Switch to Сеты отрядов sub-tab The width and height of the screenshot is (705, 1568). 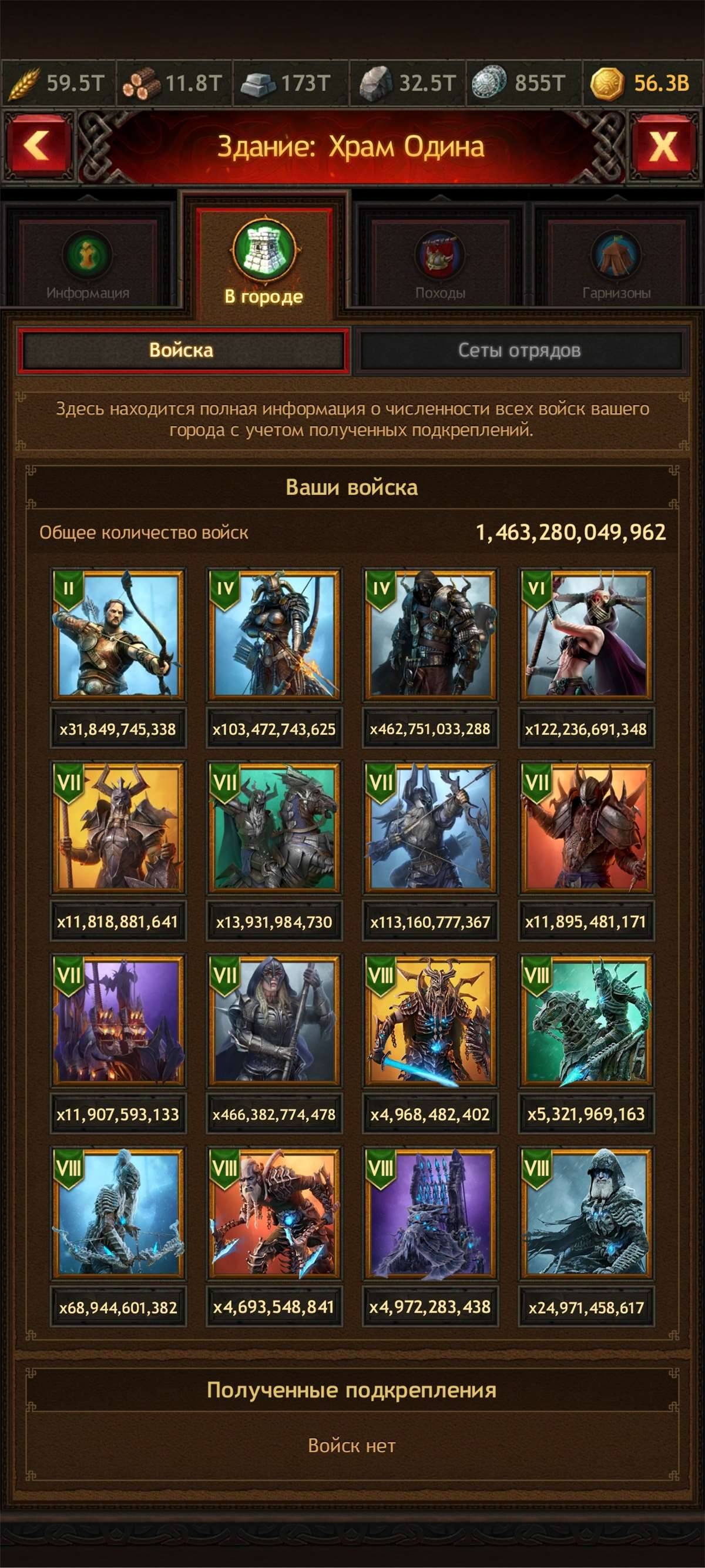519,351
